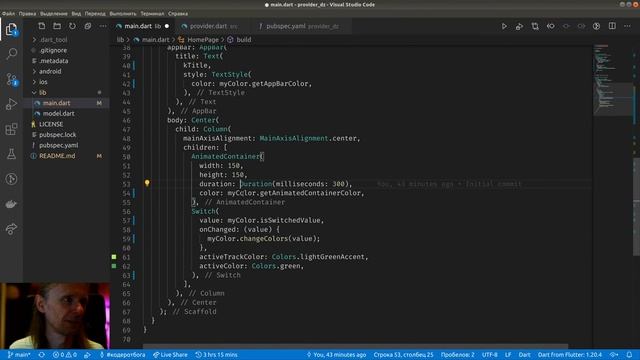Open the notifications bell in status bar
The width and height of the screenshot is (640, 360).
[x=629, y=355]
